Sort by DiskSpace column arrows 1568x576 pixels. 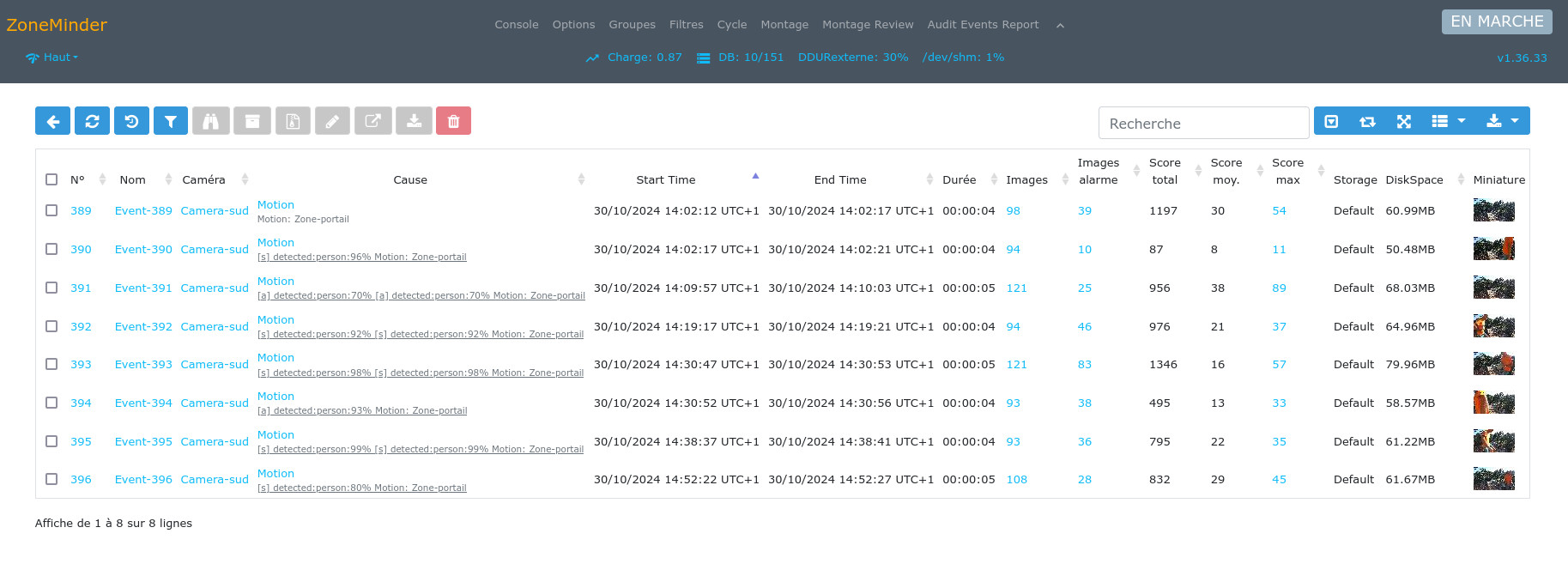1461,179
